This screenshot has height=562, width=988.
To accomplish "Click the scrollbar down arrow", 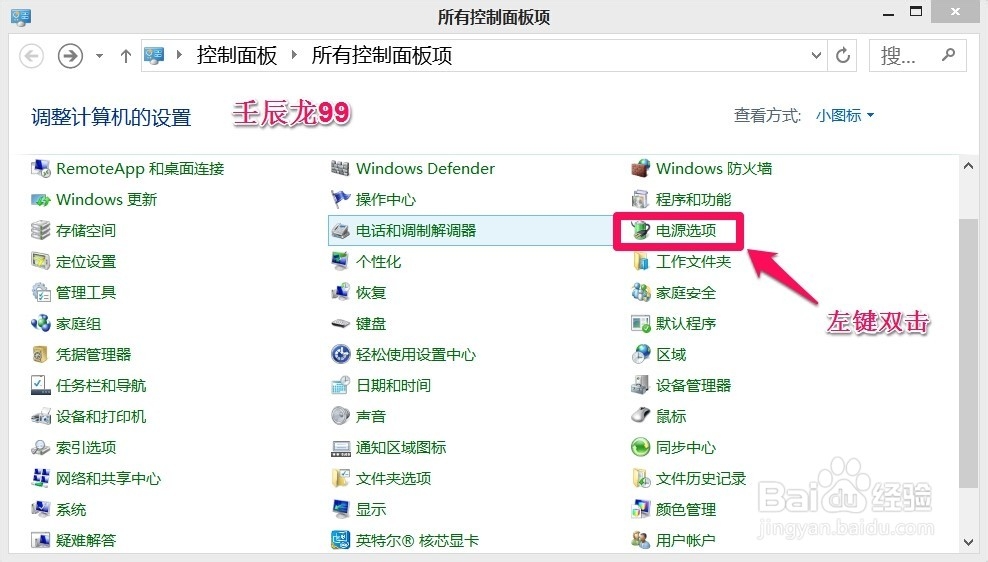I will point(968,542).
